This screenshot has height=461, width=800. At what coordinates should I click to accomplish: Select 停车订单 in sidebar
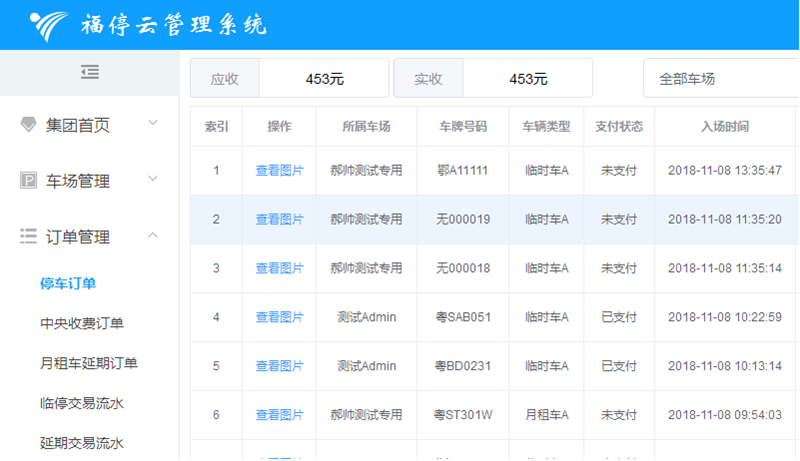pyautogui.click(x=68, y=284)
